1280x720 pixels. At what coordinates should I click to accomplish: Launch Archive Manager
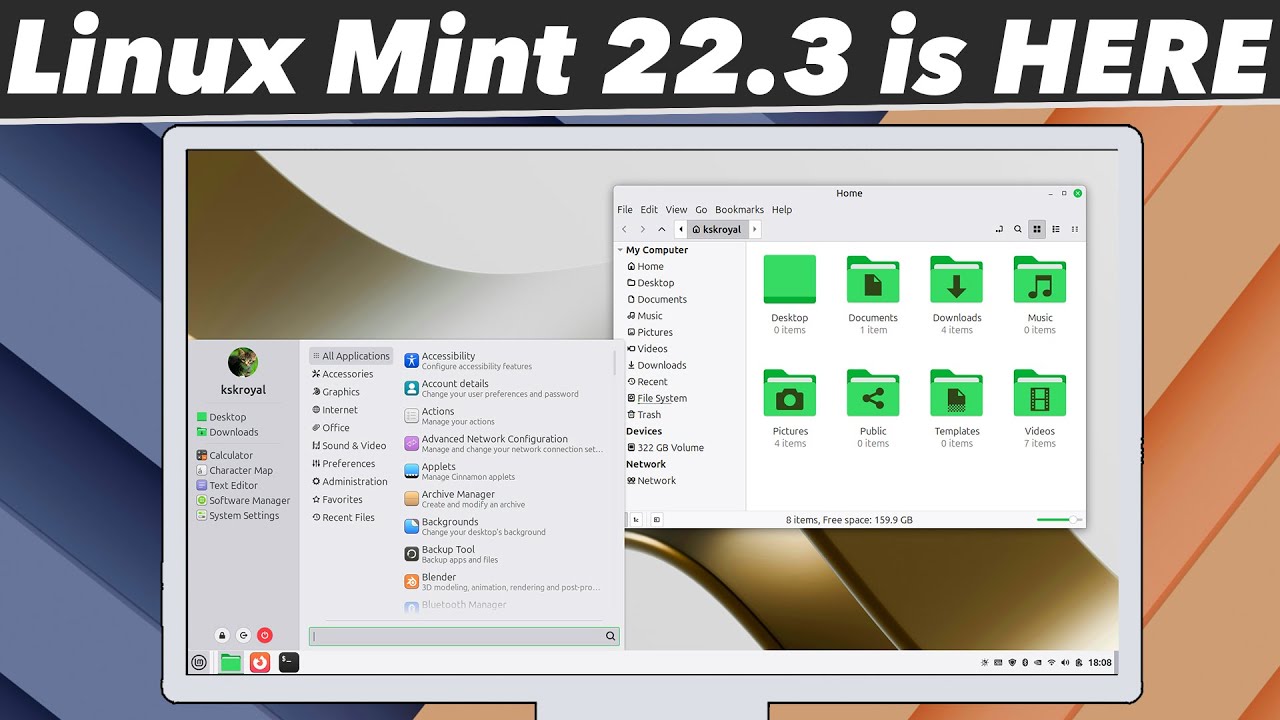pyautogui.click(x=505, y=499)
